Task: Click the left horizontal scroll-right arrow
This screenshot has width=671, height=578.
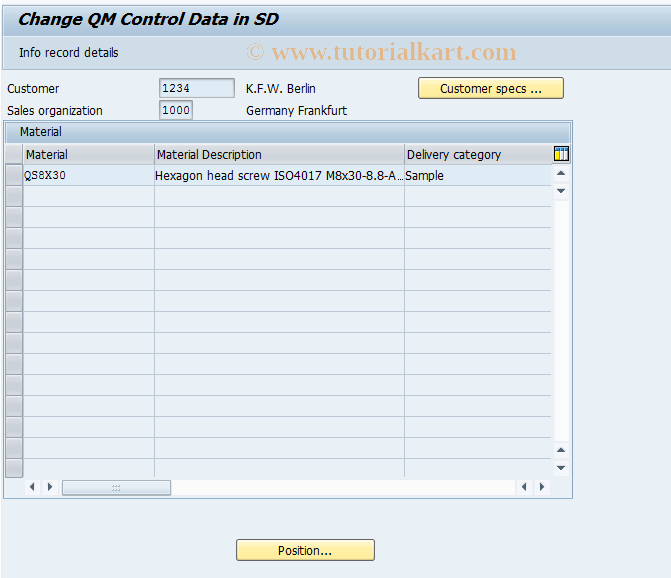Action: [x=50, y=487]
